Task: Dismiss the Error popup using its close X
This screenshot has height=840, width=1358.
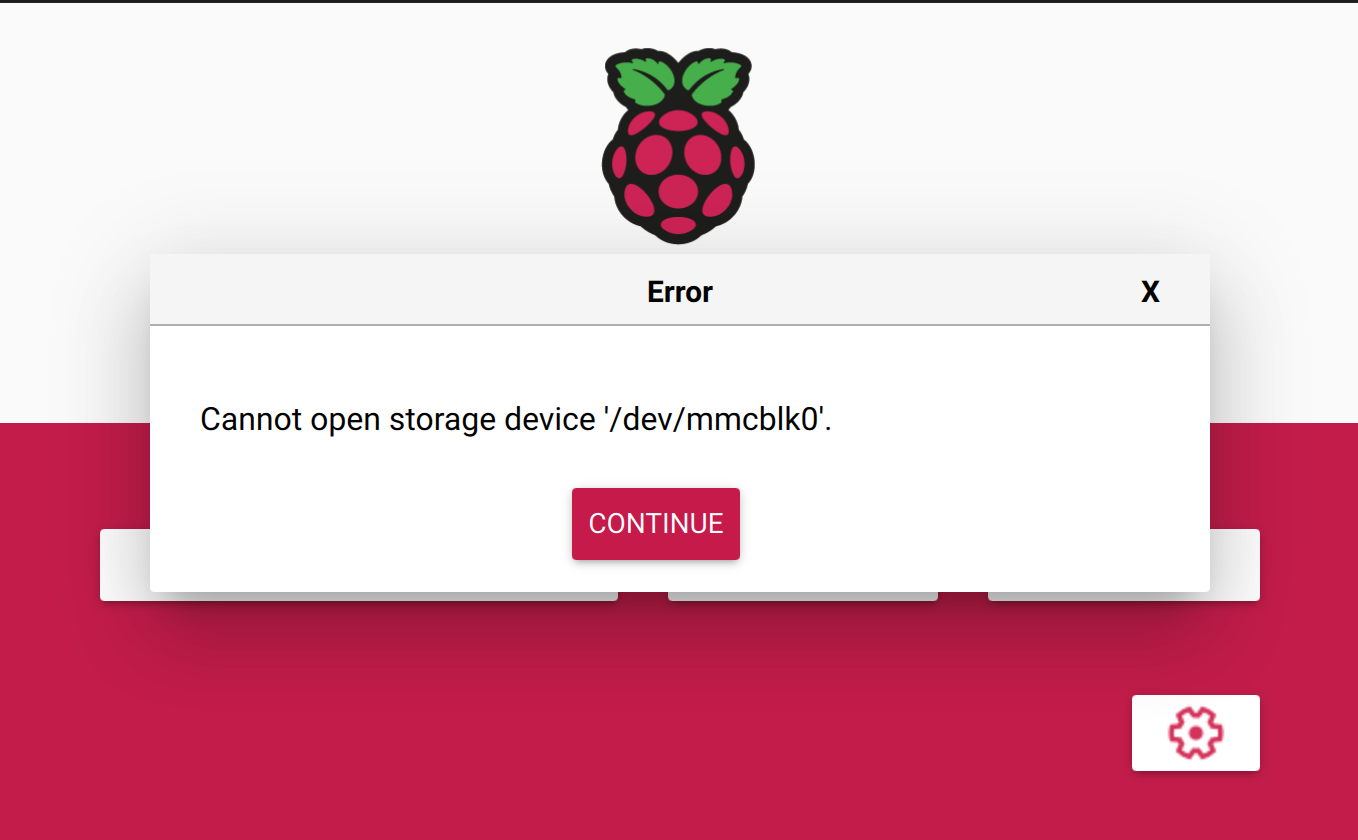Action: 1150,291
